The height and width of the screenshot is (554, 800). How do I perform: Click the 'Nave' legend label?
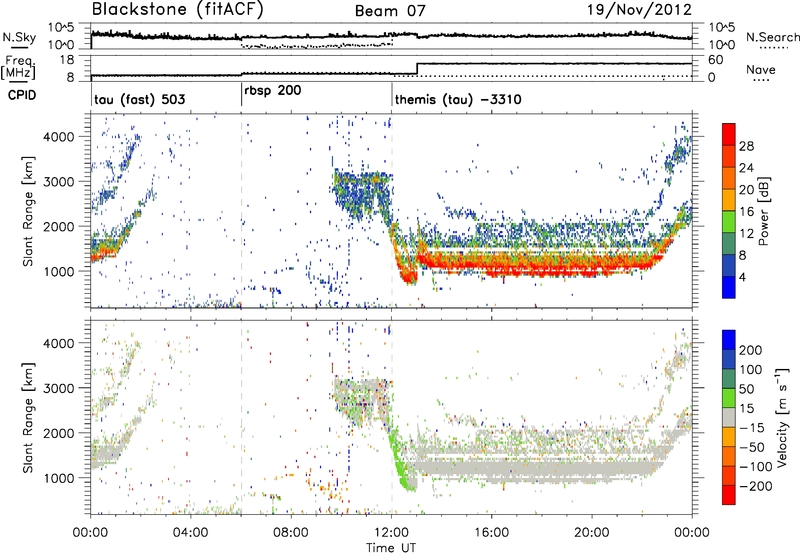tap(761, 69)
